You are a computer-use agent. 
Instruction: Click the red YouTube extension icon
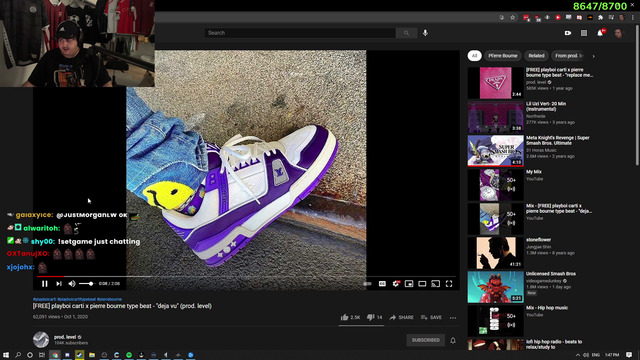pos(558,18)
